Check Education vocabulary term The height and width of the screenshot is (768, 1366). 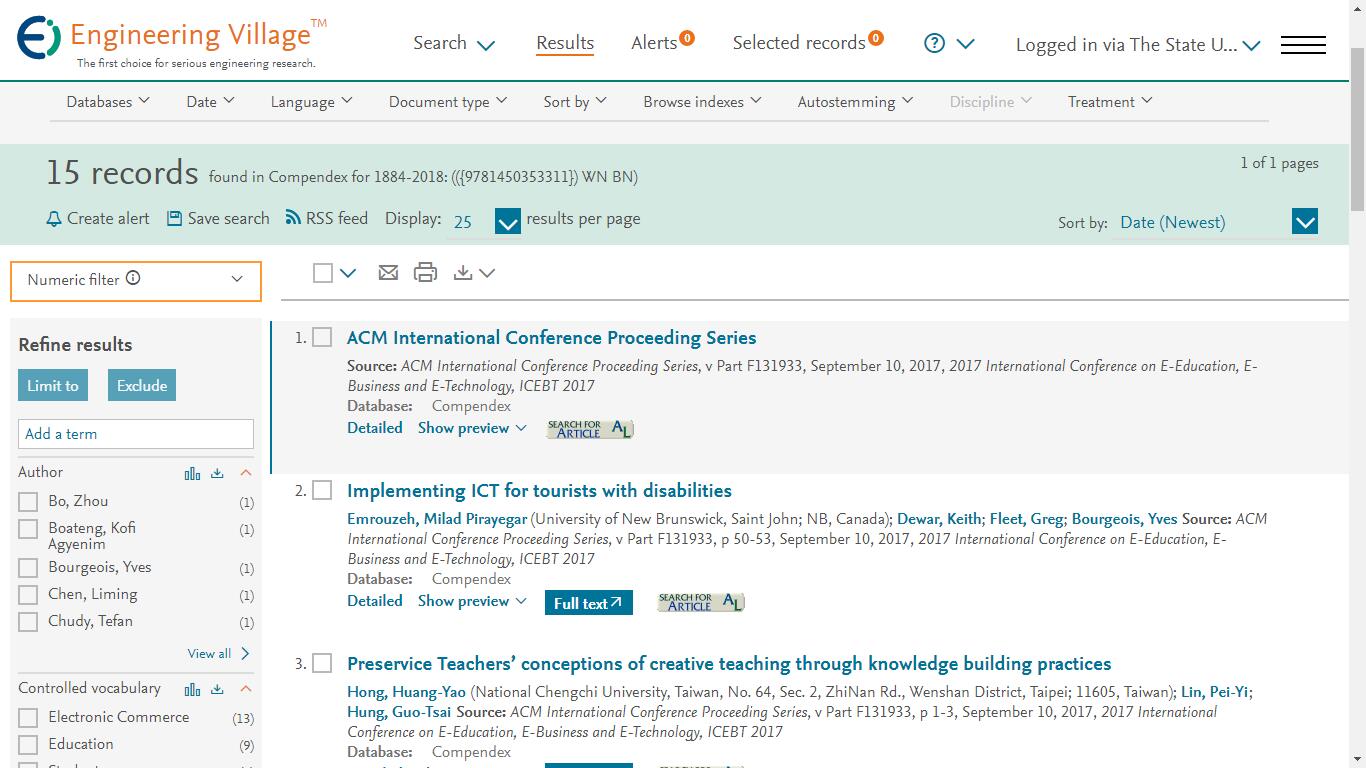click(28, 745)
